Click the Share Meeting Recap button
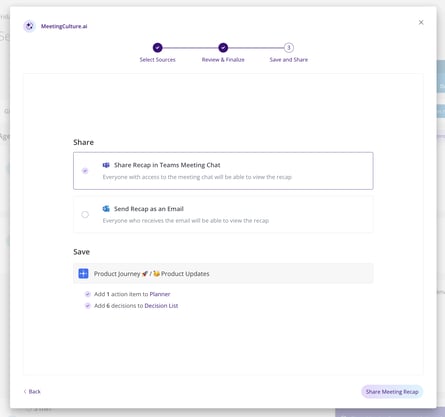 [392, 392]
